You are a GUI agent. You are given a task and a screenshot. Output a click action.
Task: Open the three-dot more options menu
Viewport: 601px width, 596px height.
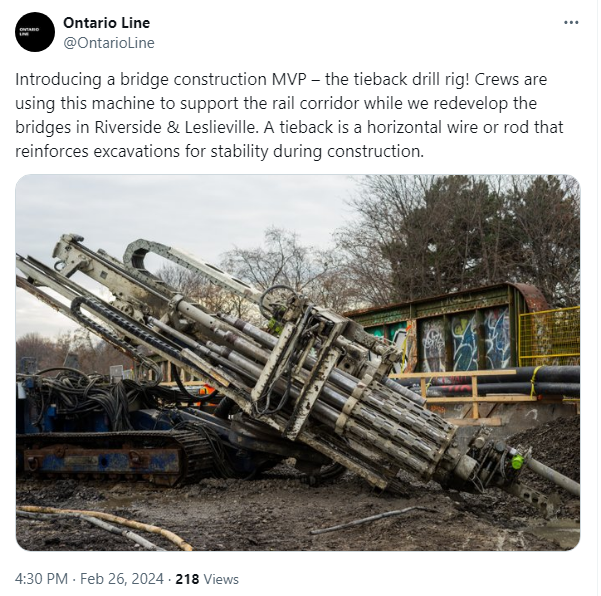coord(571,23)
